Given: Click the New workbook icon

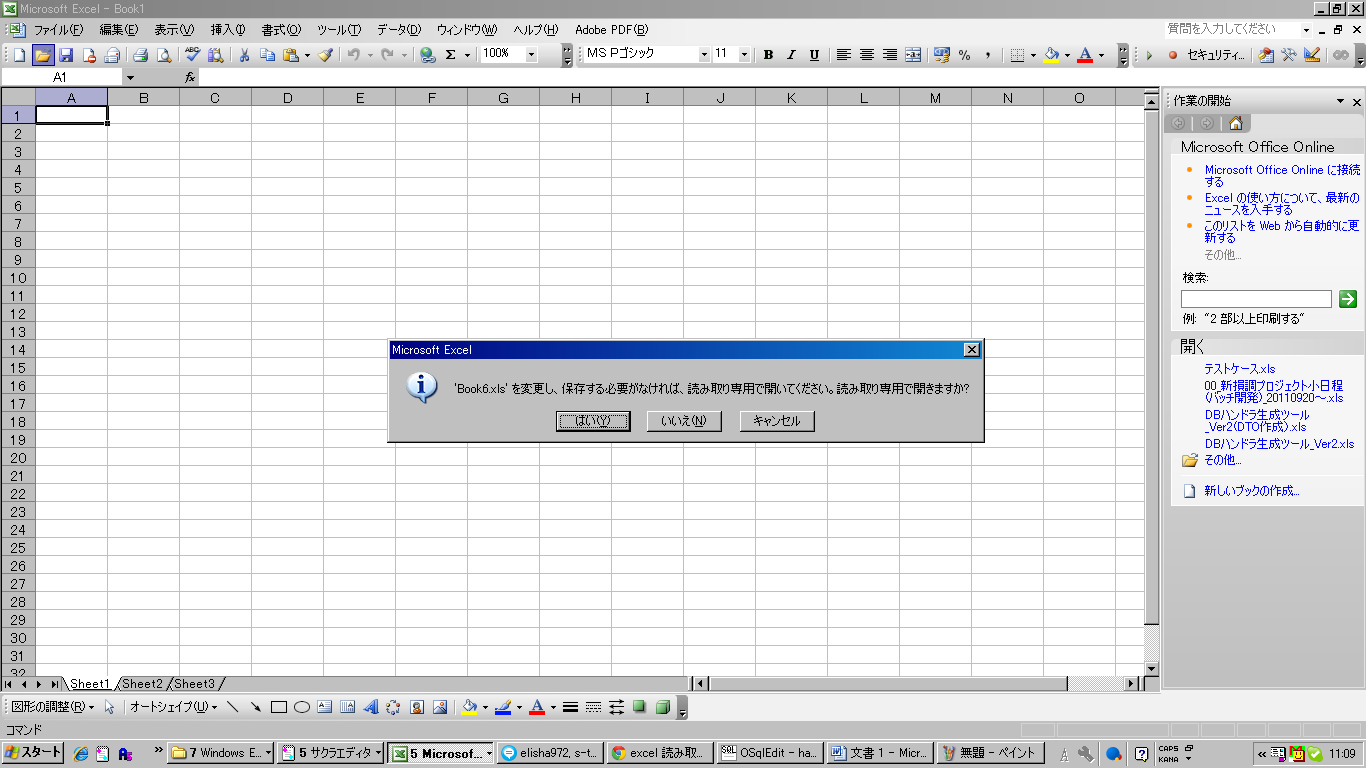Looking at the screenshot, I should tap(19, 55).
